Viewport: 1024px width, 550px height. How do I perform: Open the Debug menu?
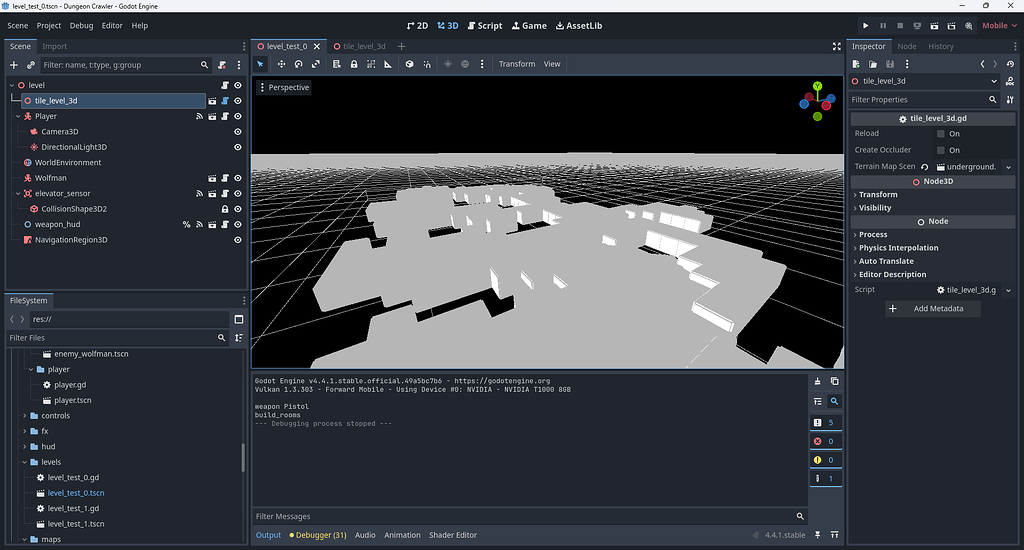[81, 25]
